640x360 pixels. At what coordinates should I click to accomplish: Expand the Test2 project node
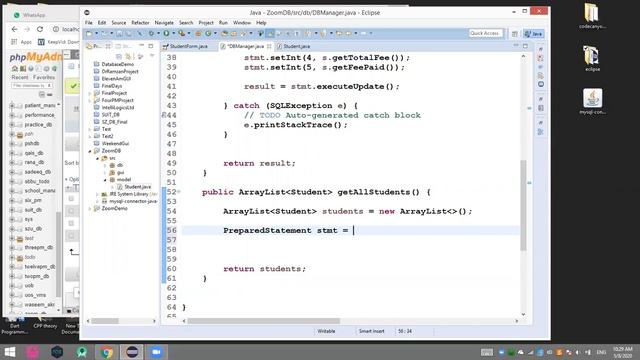[x=90, y=136]
